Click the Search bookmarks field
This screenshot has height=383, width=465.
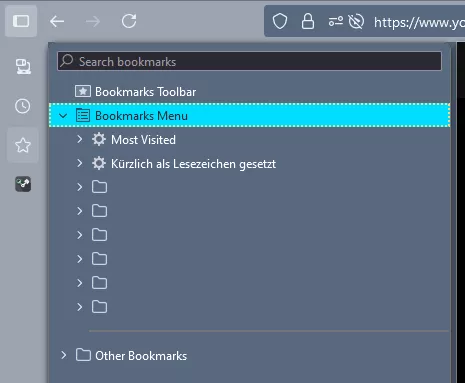tap(249, 61)
